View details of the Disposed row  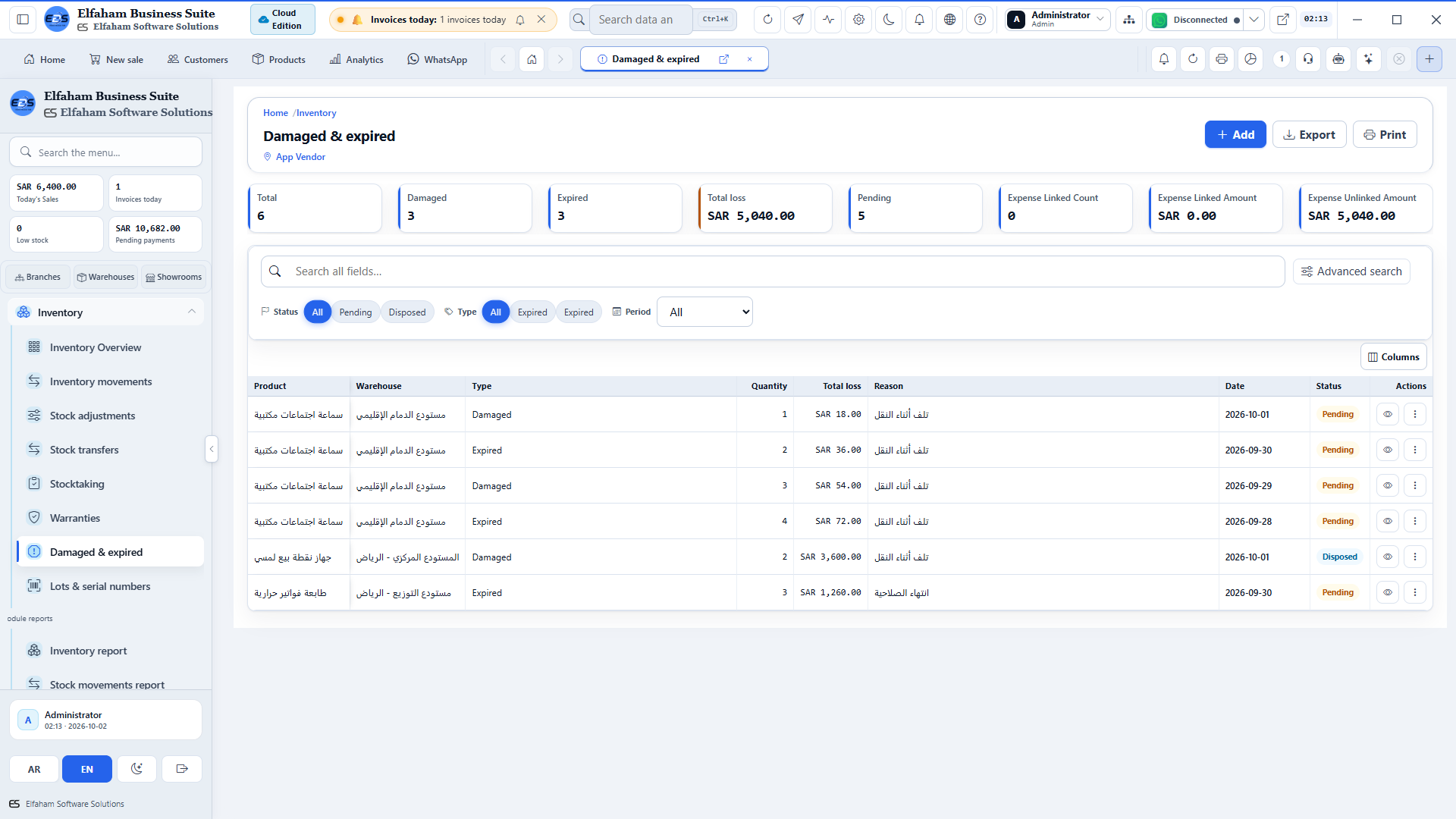click(x=1387, y=557)
